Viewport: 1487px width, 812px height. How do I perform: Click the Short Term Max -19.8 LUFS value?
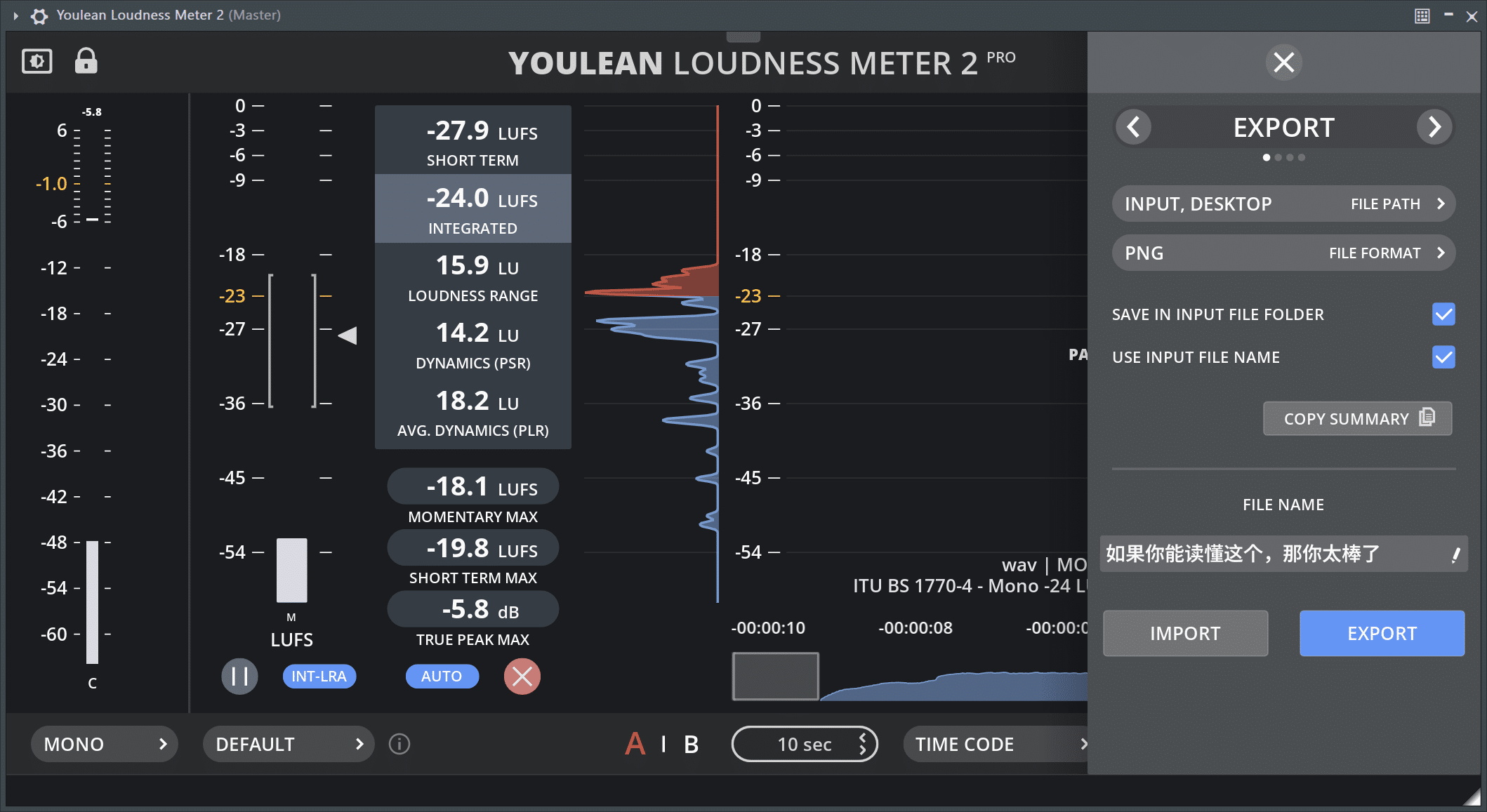(473, 548)
